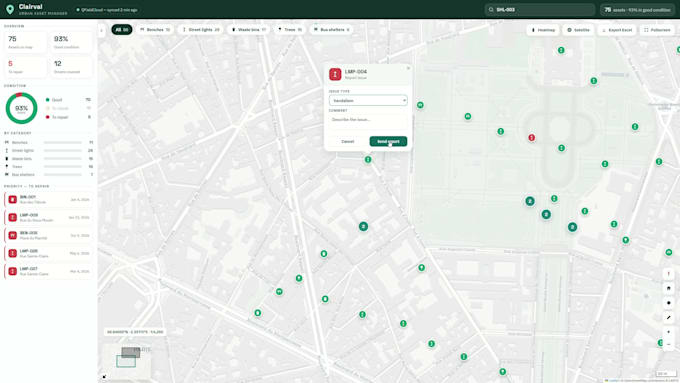Click the comment field in report dialog
The width and height of the screenshot is (680, 383).
[368, 121]
